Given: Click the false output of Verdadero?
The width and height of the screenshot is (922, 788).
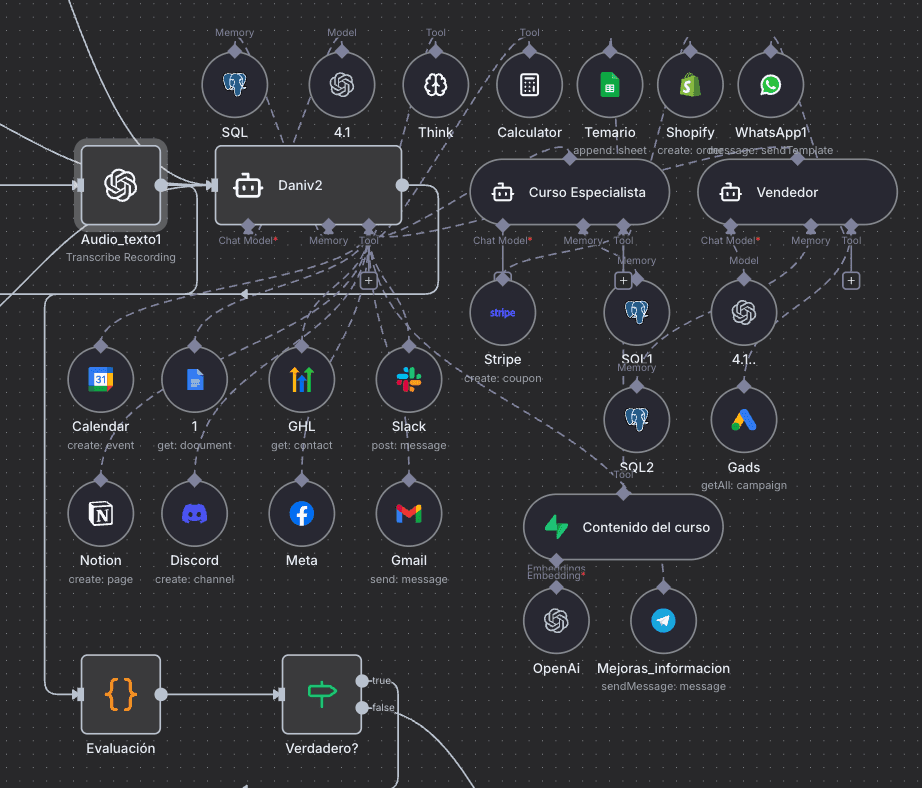Looking at the screenshot, I should coord(362,707).
